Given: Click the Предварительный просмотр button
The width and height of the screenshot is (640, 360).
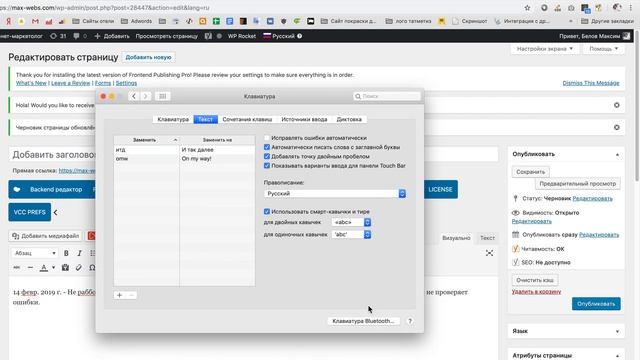Looking at the screenshot, I should click(x=578, y=184).
